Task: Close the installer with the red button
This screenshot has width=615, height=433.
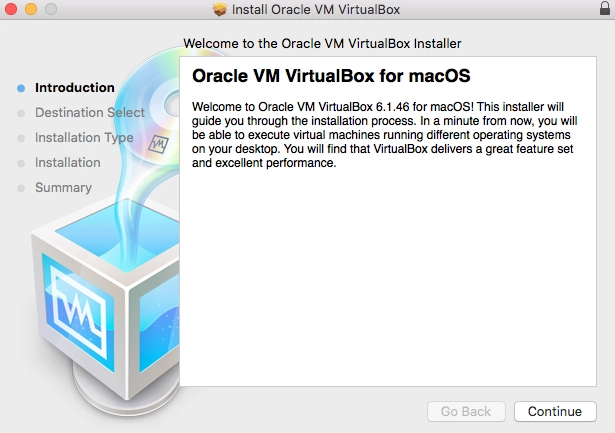Action: click(11, 10)
